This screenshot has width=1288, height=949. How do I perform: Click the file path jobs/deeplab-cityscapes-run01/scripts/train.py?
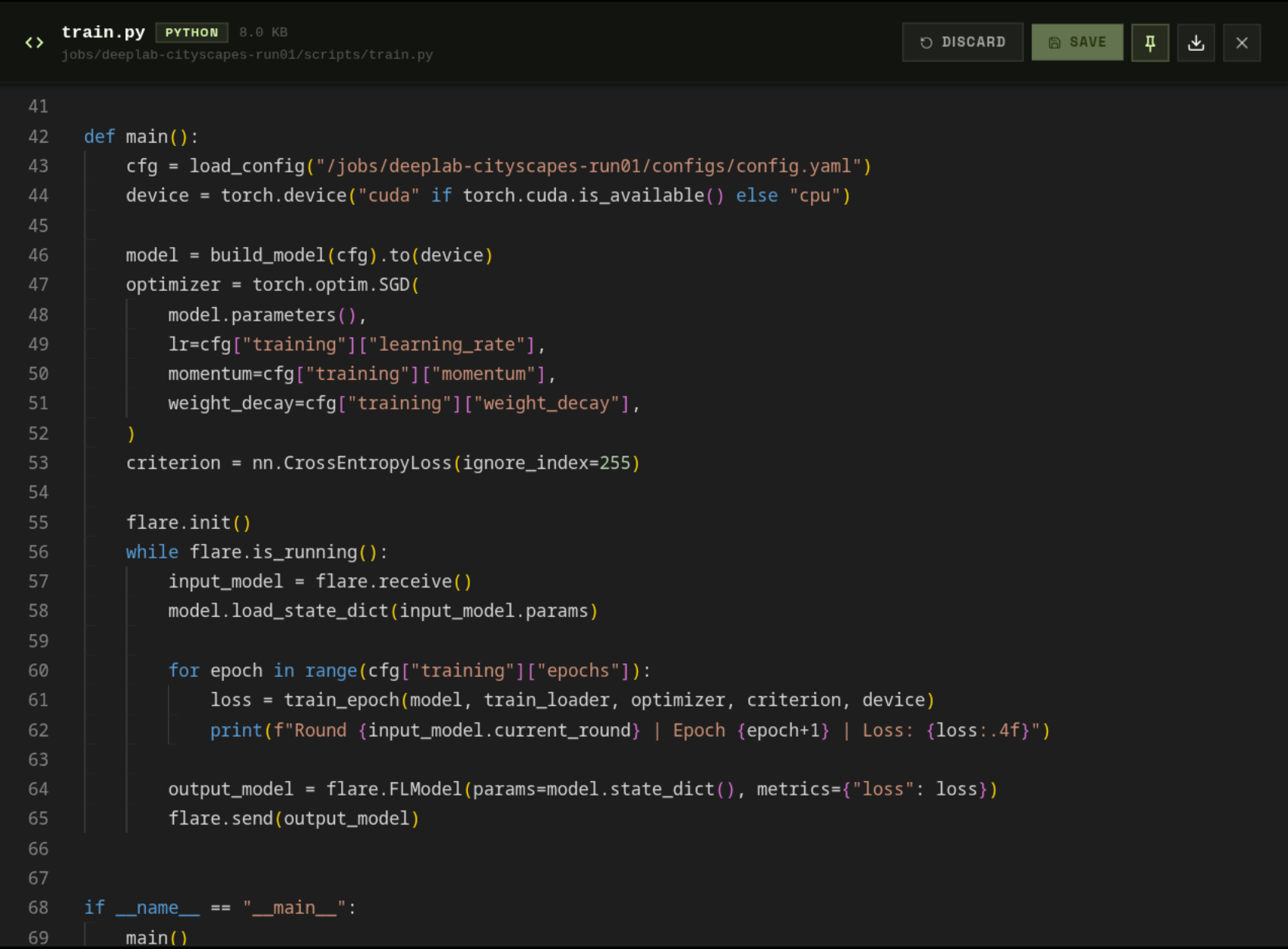[x=247, y=55]
